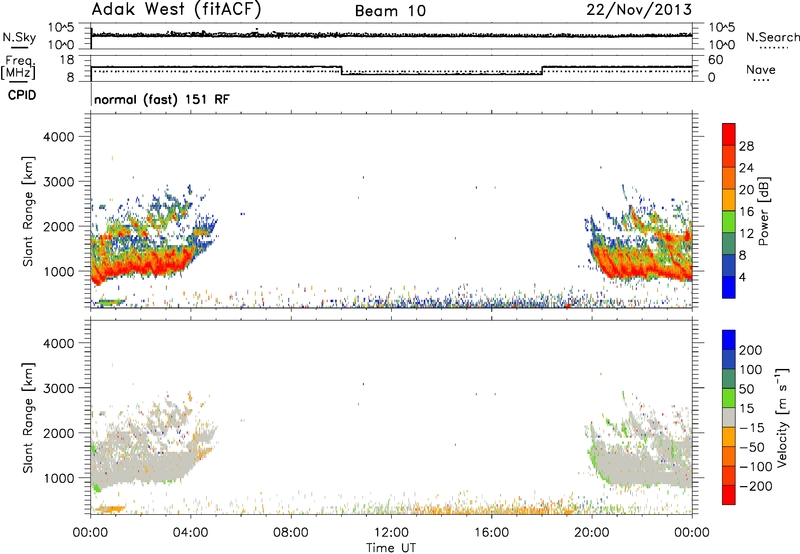The image size is (800, 554).
Task: Click the frequency drop step near 10:00 UT
Action: tap(341, 70)
